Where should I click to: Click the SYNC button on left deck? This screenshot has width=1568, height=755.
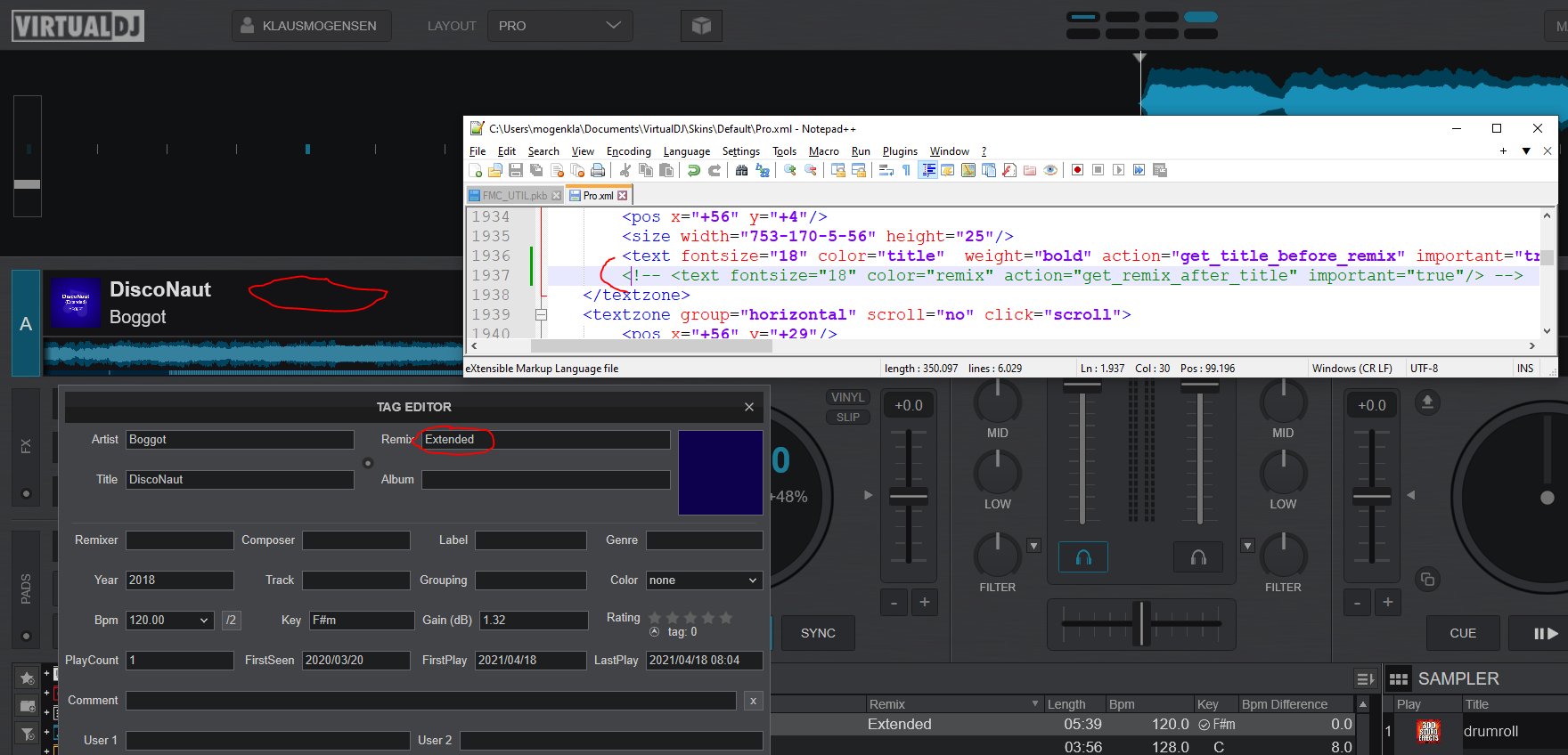tap(818, 633)
